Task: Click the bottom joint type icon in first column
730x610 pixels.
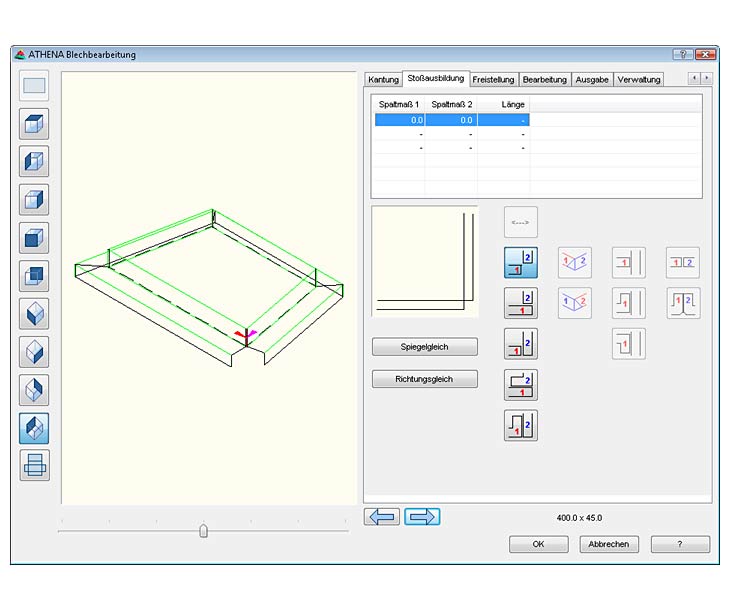Action: click(521, 425)
